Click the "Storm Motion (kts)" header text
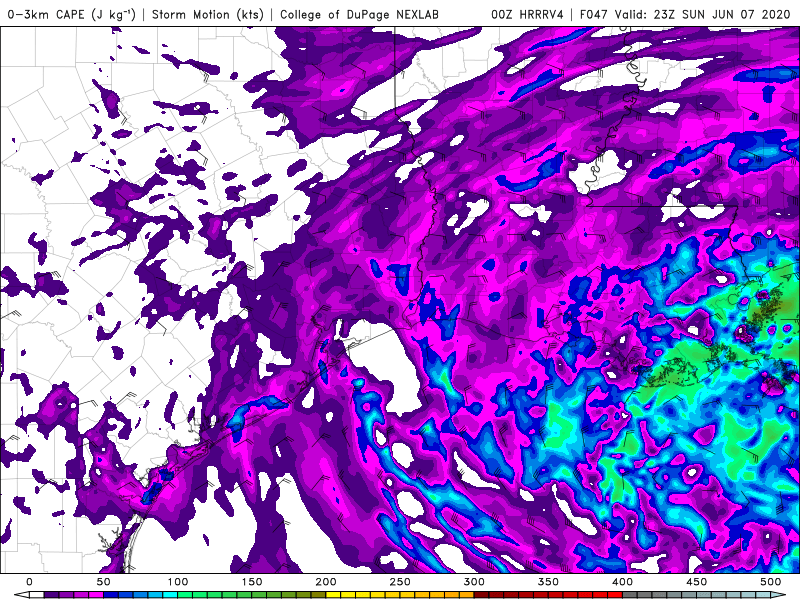Viewport: 800px width, 600px height. (x=208, y=14)
